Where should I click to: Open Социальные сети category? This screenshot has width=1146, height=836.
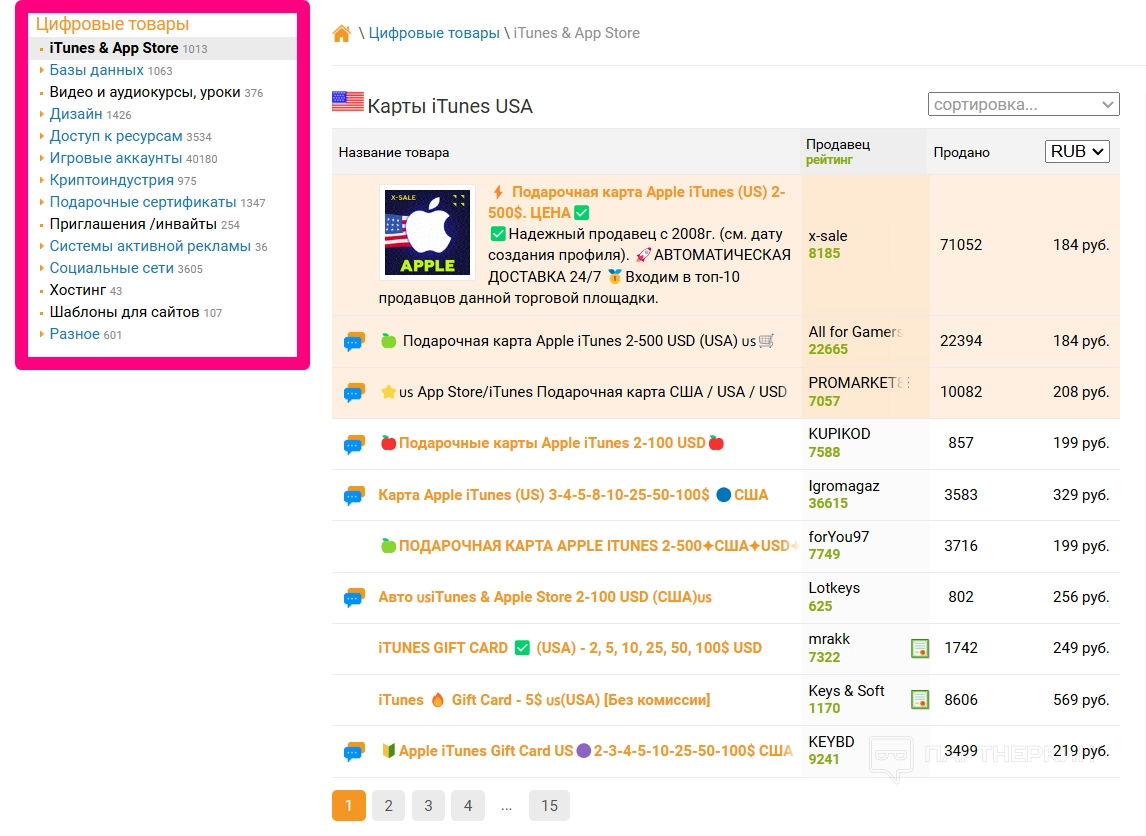click(x=112, y=267)
